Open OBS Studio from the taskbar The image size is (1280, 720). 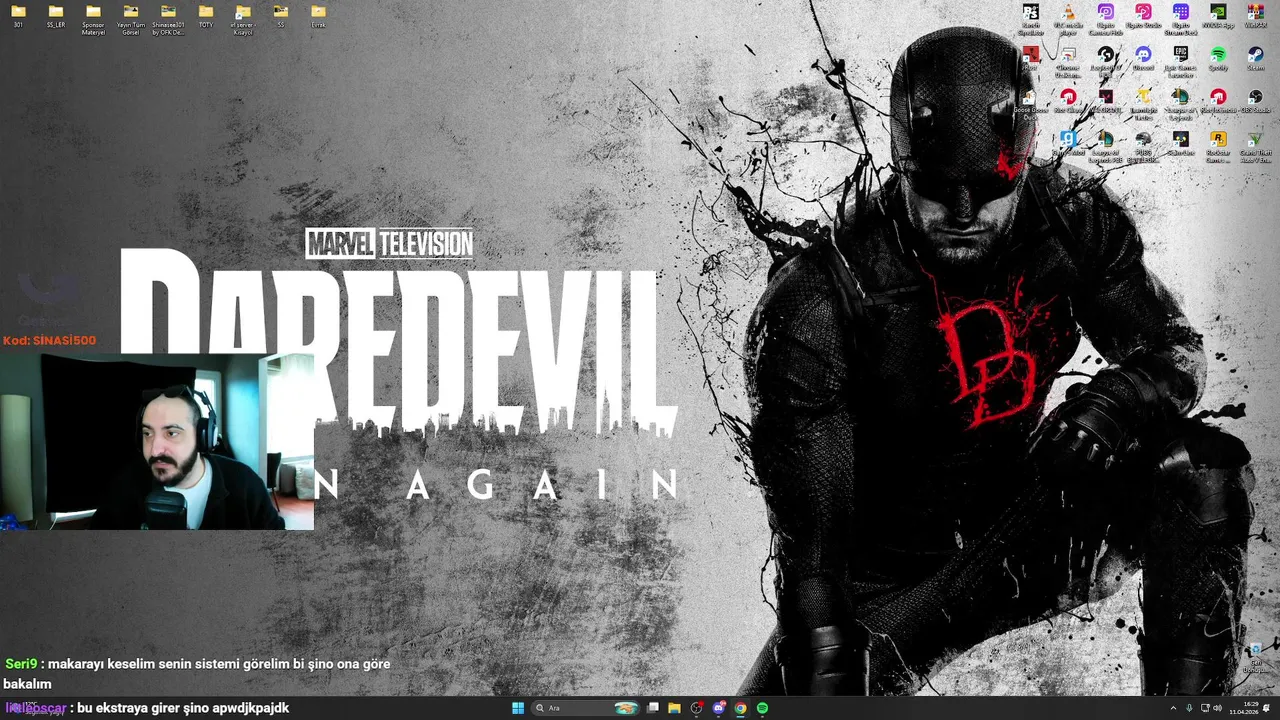[x=697, y=708]
